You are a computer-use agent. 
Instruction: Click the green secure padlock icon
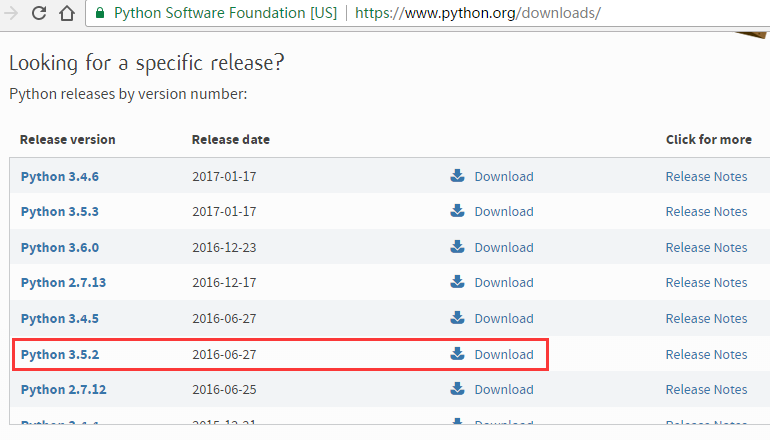pos(100,13)
